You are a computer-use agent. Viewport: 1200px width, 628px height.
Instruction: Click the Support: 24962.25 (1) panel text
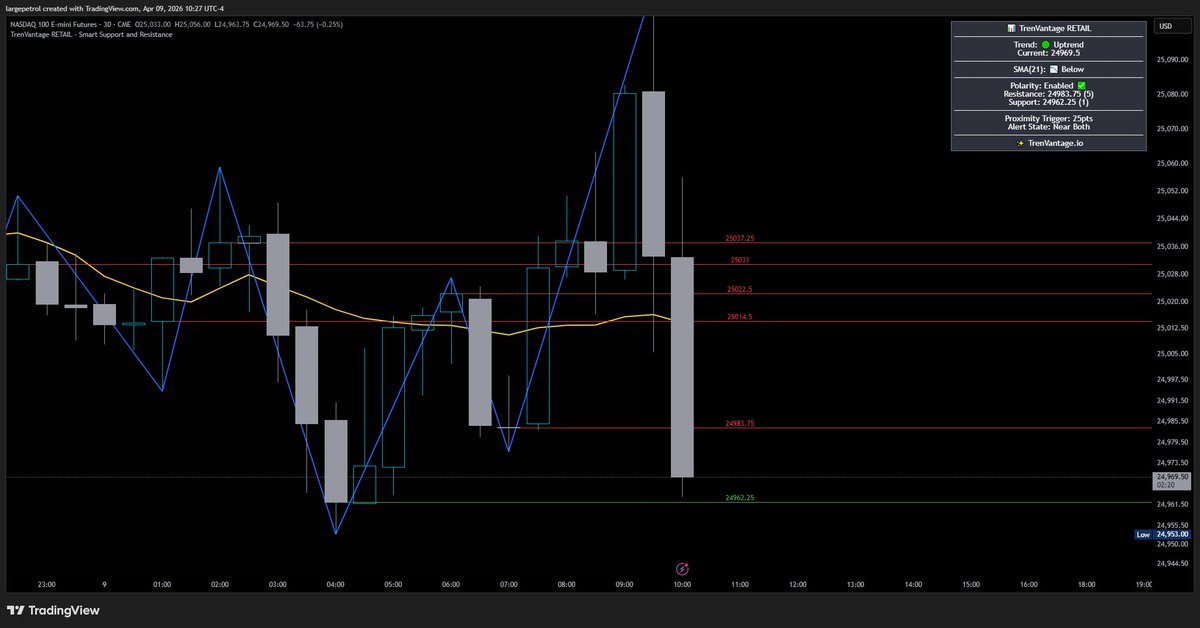[x=1048, y=102]
